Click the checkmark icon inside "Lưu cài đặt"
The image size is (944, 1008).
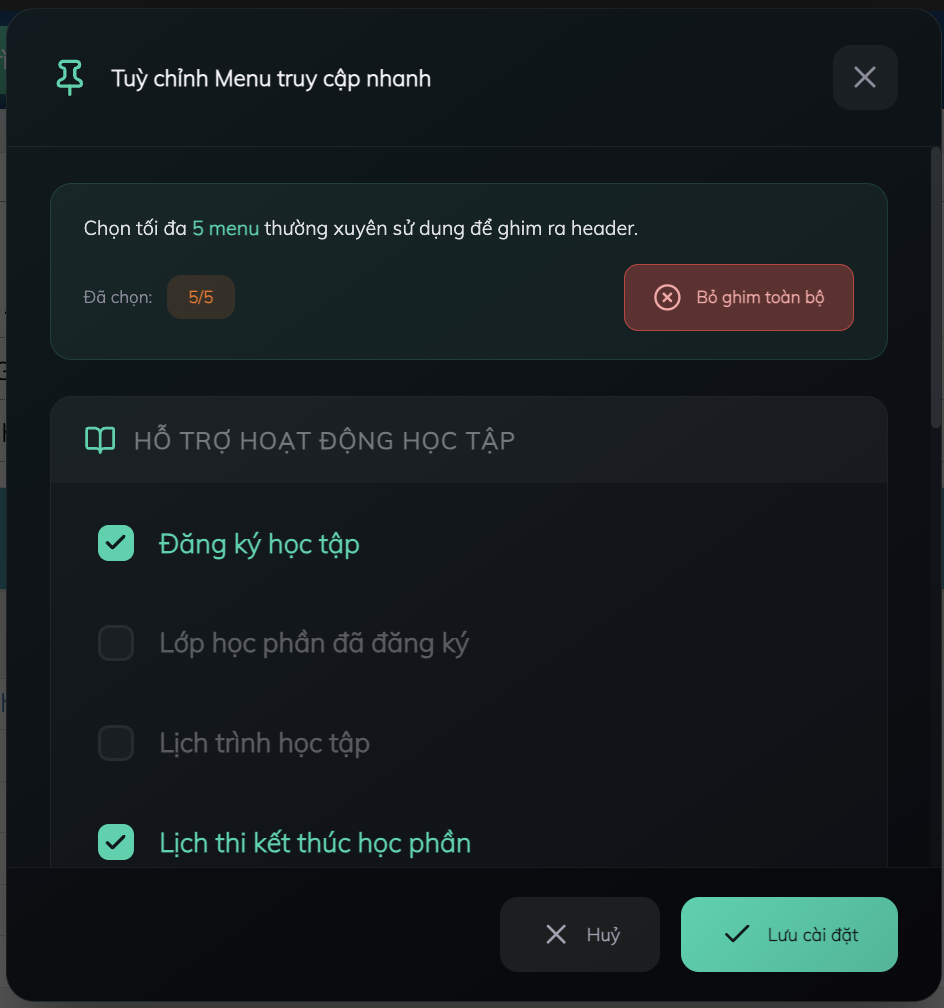click(x=737, y=934)
